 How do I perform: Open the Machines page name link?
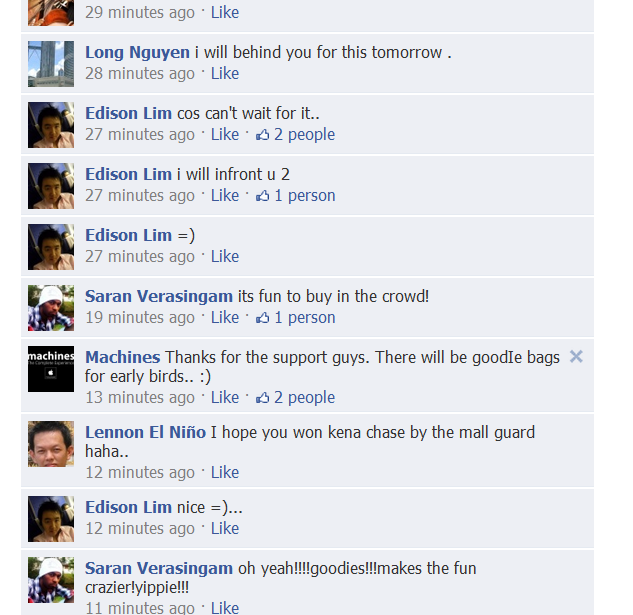point(122,357)
